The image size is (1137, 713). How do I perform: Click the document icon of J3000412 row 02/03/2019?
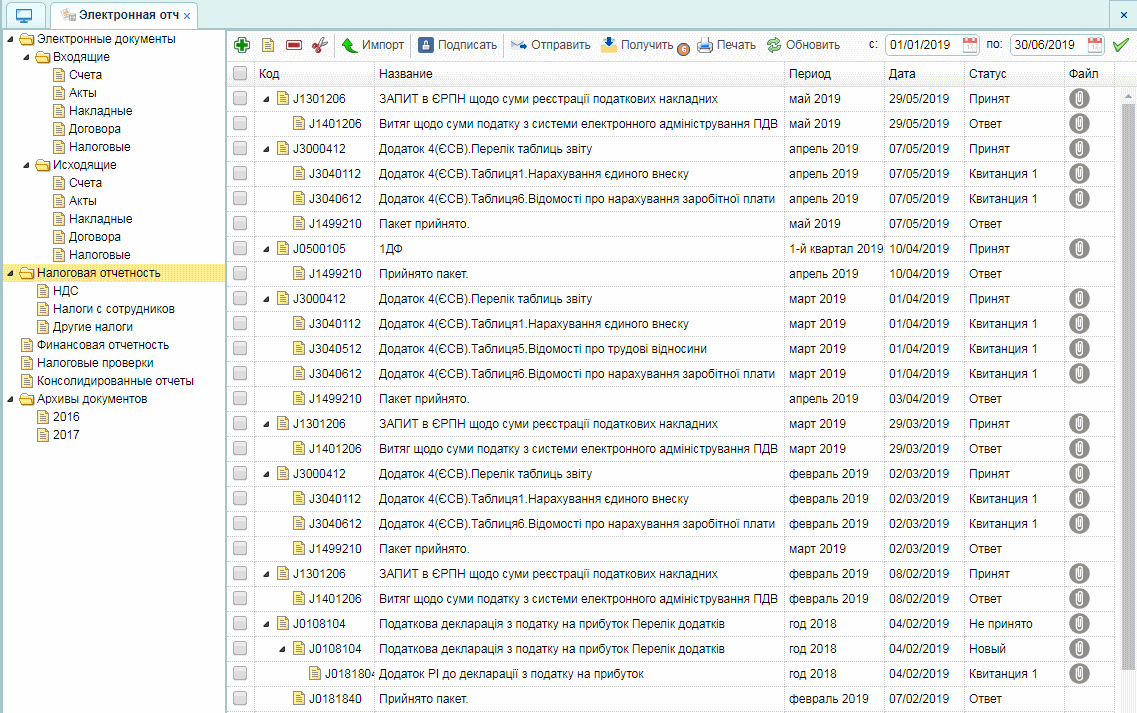tap(284, 473)
